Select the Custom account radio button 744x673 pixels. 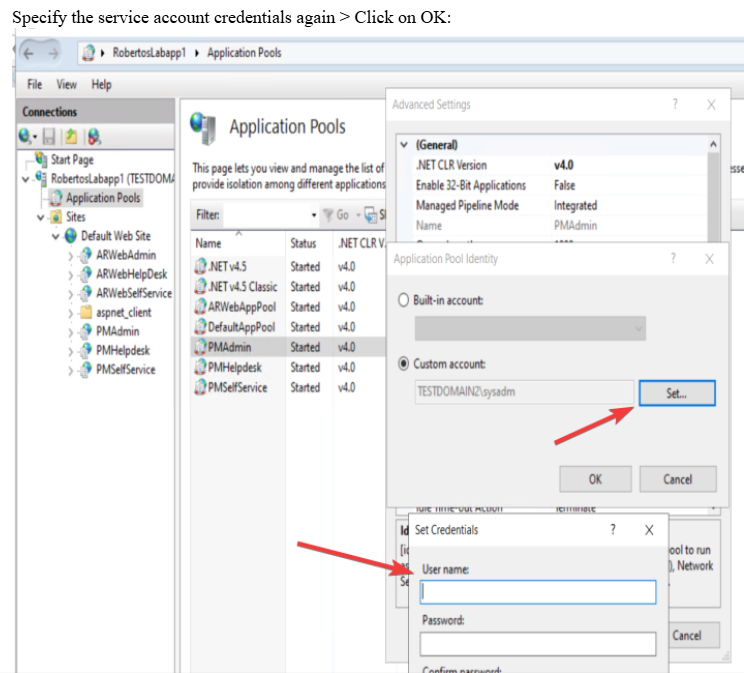tap(403, 364)
